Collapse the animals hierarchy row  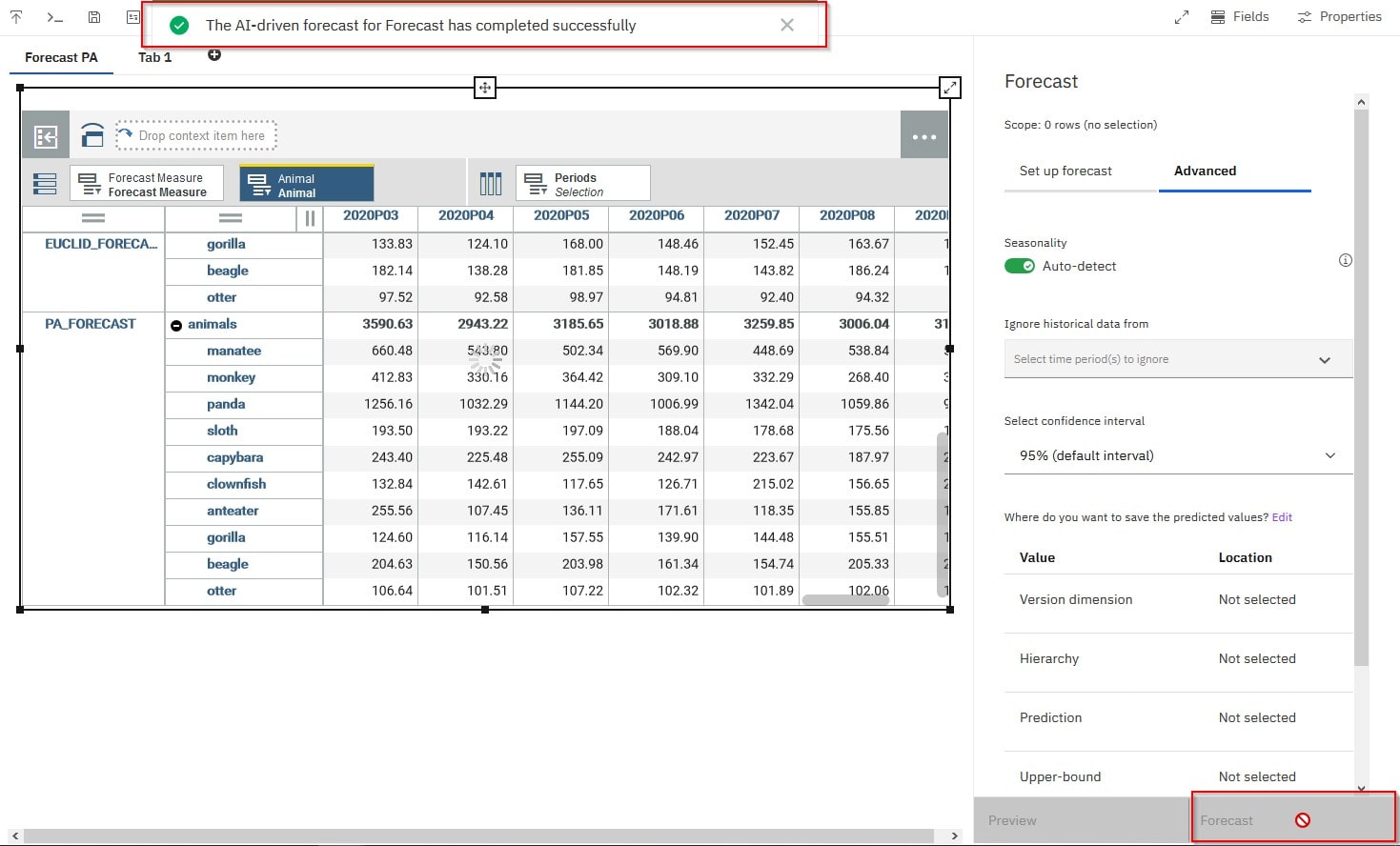point(176,325)
